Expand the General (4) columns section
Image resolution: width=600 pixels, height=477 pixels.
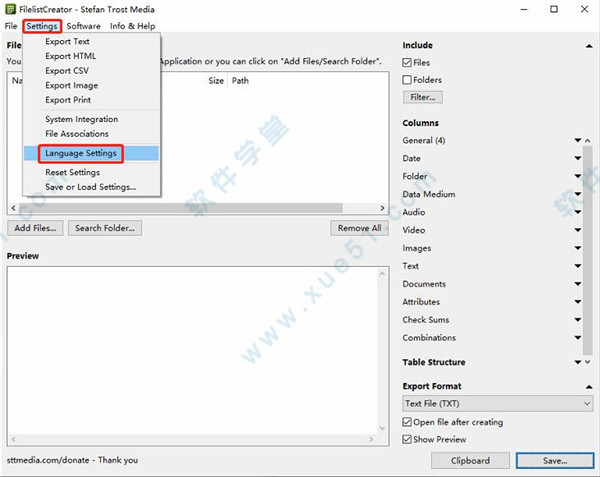tap(577, 141)
